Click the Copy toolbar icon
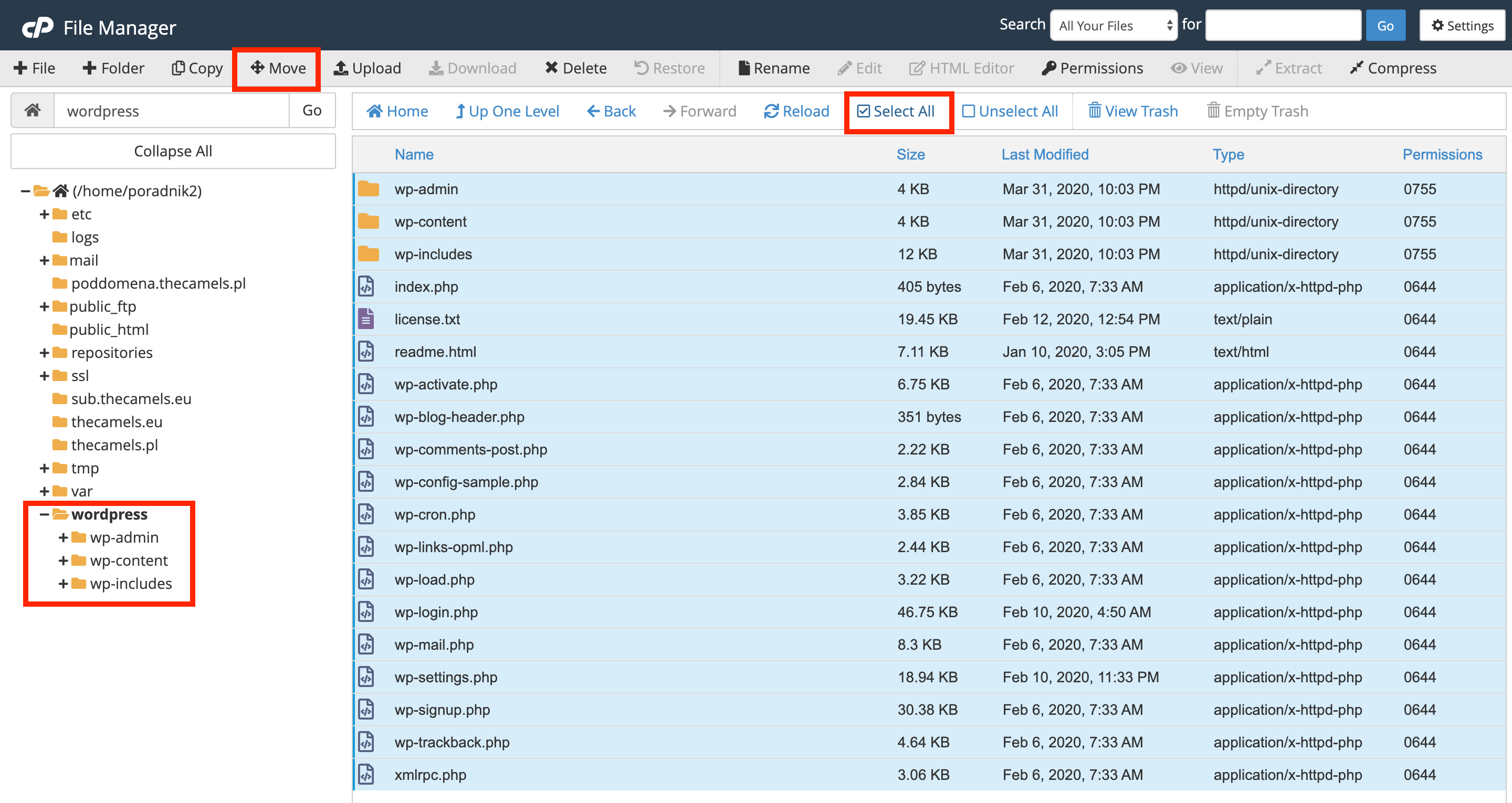 (x=178, y=68)
